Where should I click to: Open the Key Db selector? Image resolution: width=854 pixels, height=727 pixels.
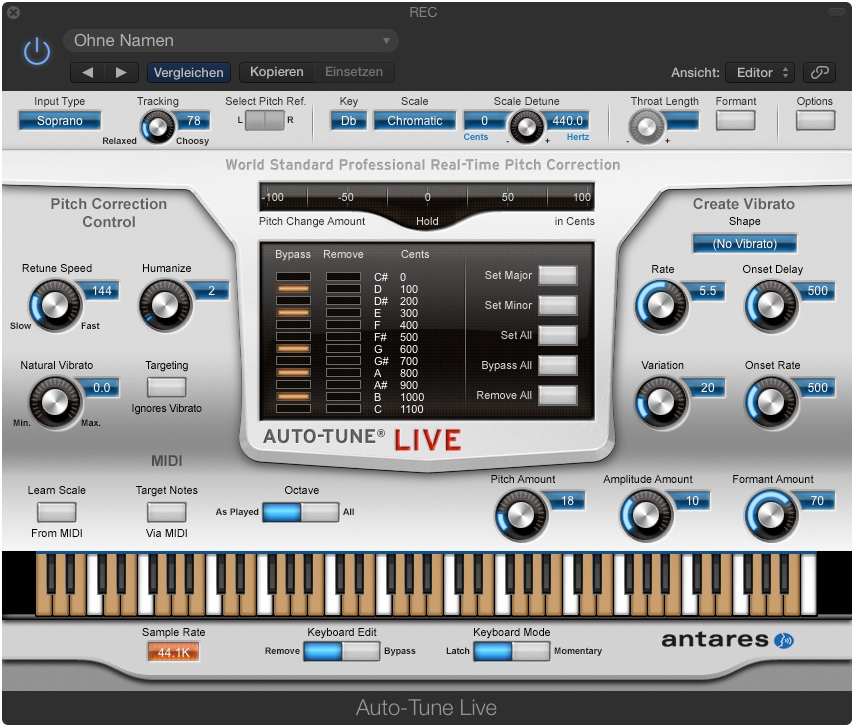click(x=349, y=120)
